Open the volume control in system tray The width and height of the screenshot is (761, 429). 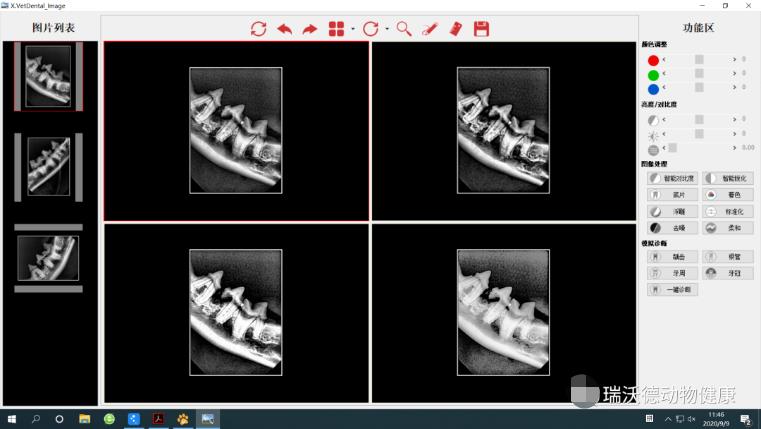(x=692, y=419)
